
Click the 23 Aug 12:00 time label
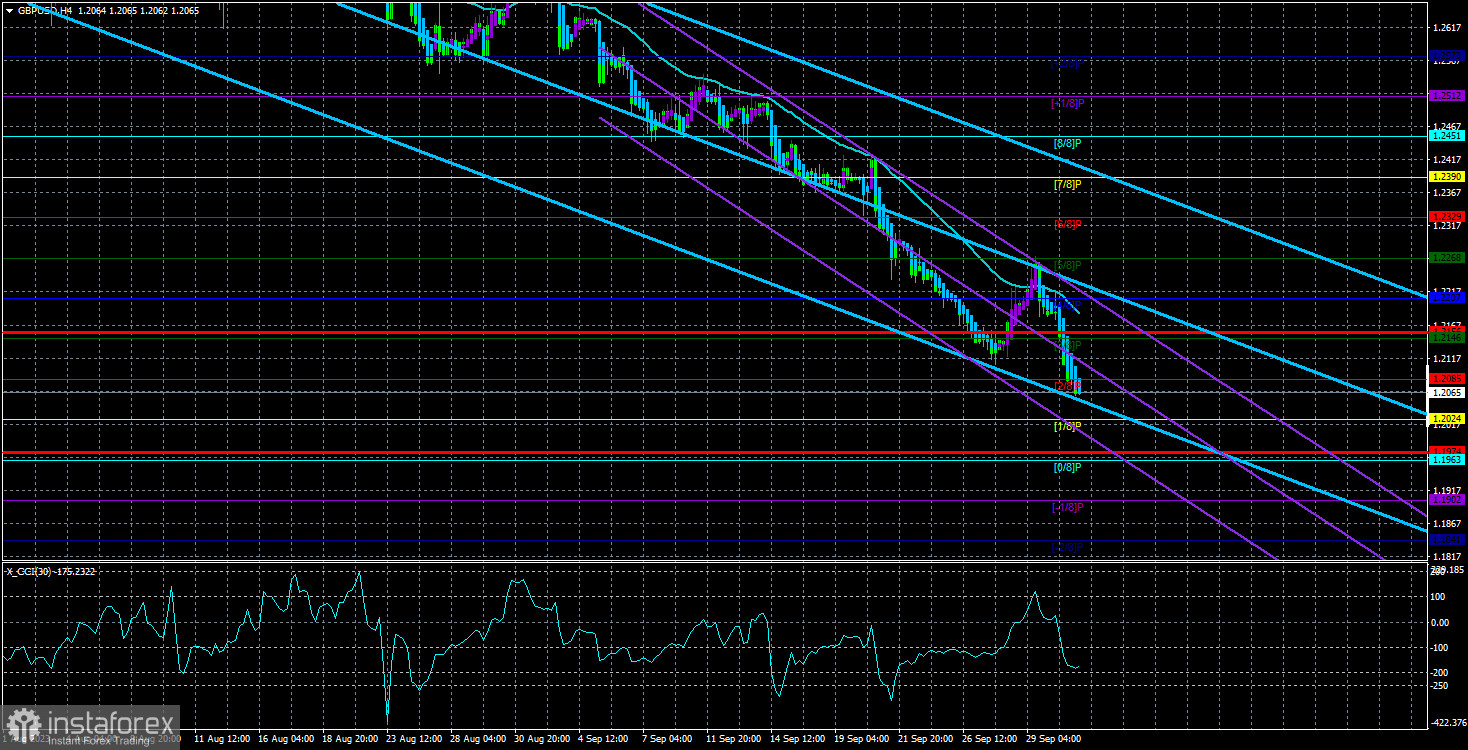coord(414,739)
